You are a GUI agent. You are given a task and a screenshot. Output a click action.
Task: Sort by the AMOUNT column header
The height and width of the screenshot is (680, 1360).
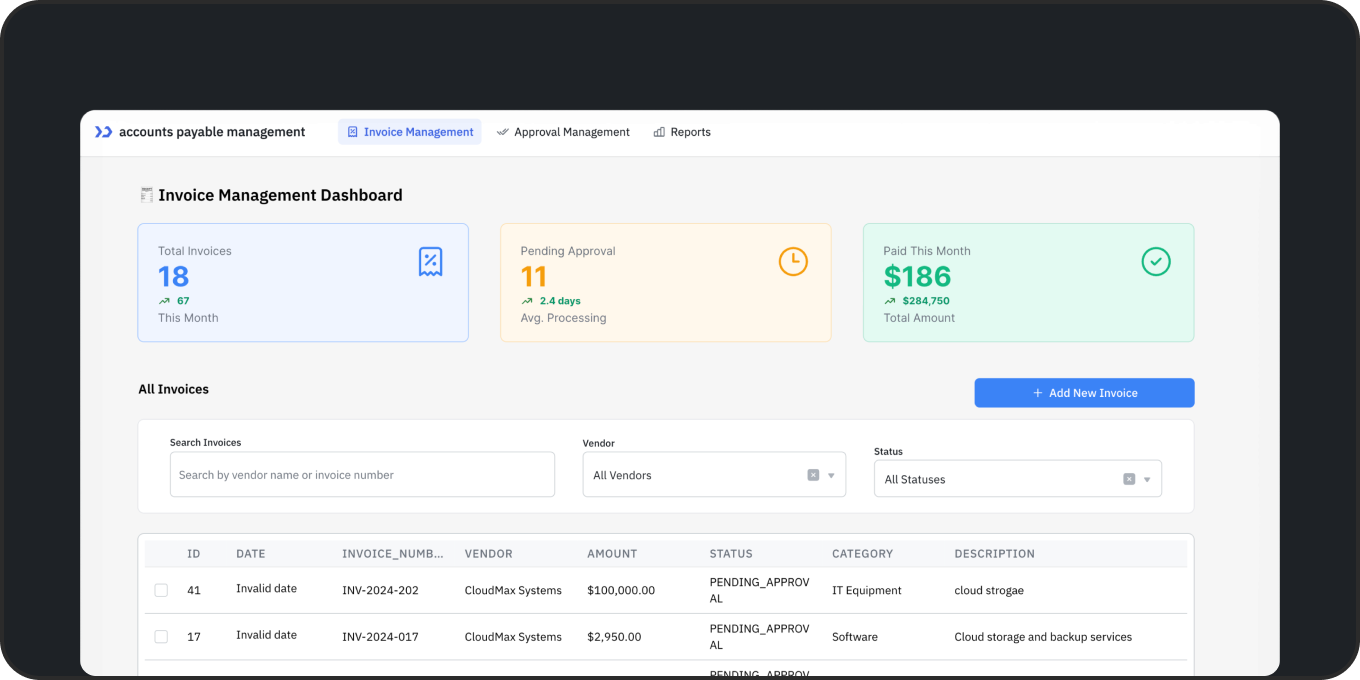pos(612,554)
